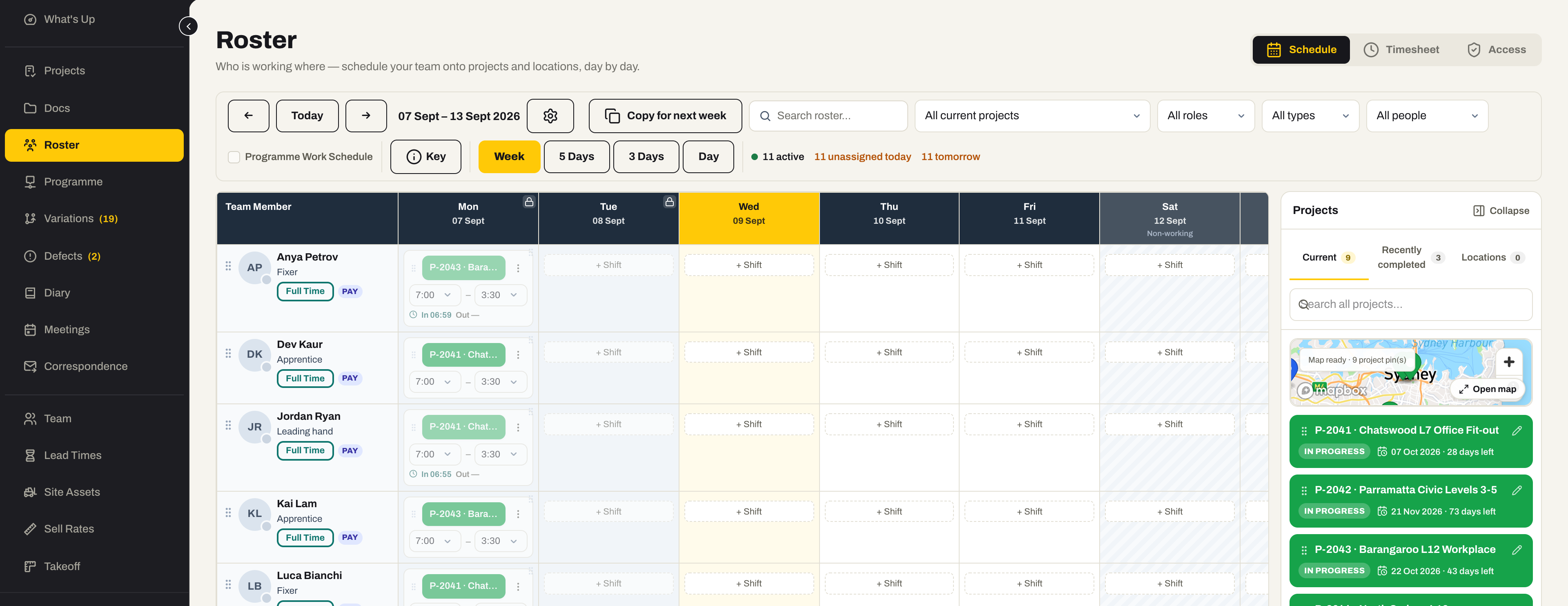The width and height of the screenshot is (1568, 606).
Task: Click the Today button
Action: click(307, 116)
